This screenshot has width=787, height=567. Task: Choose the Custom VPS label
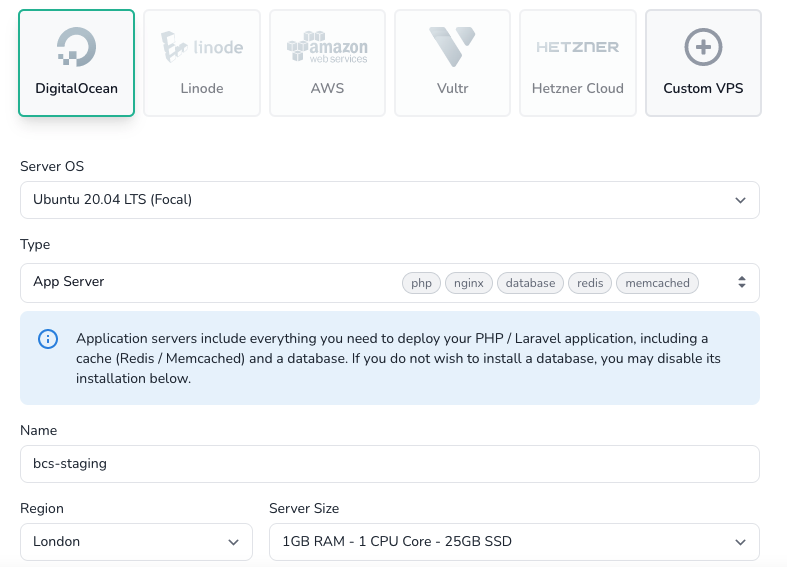click(703, 88)
